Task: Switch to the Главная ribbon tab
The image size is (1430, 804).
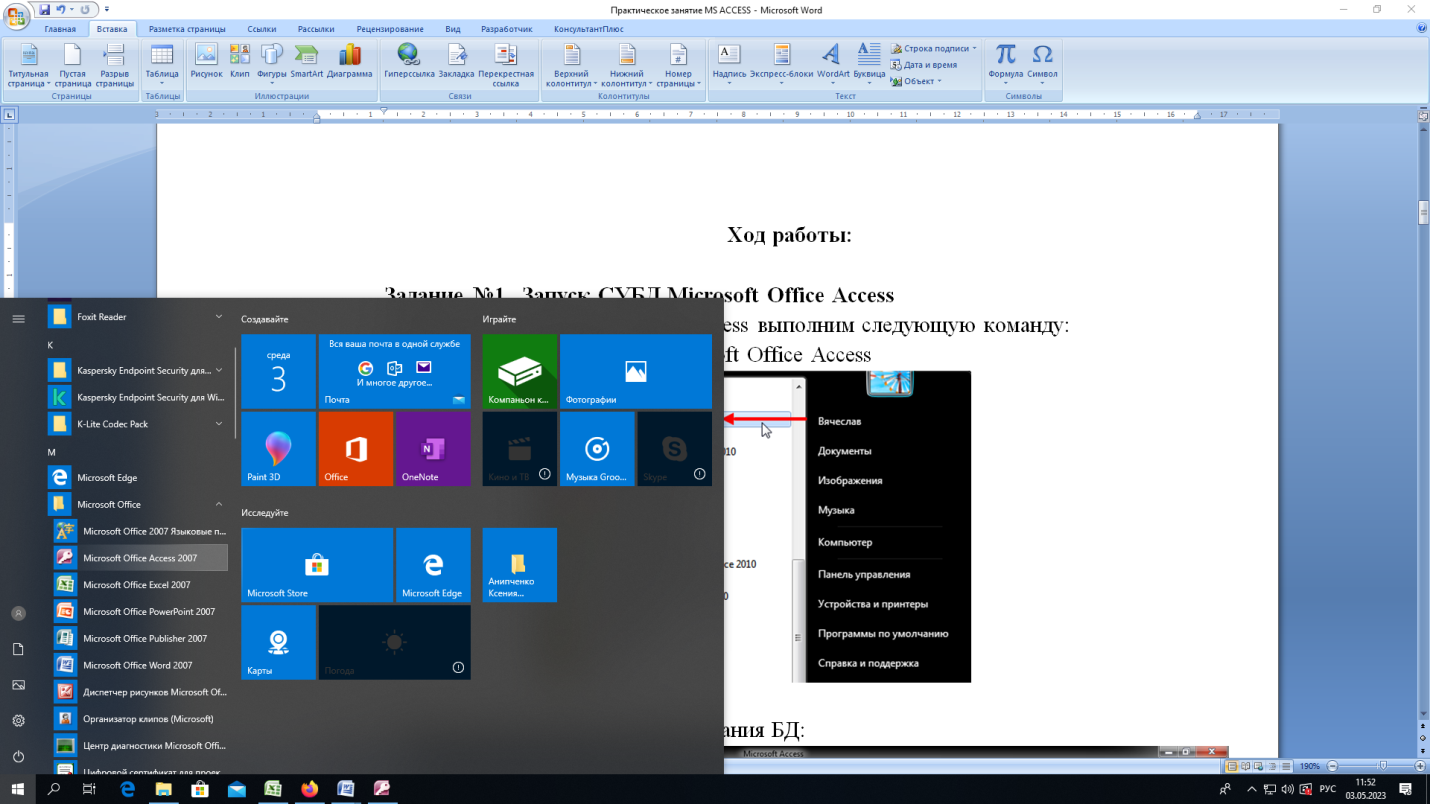Action: pyautogui.click(x=60, y=29)
